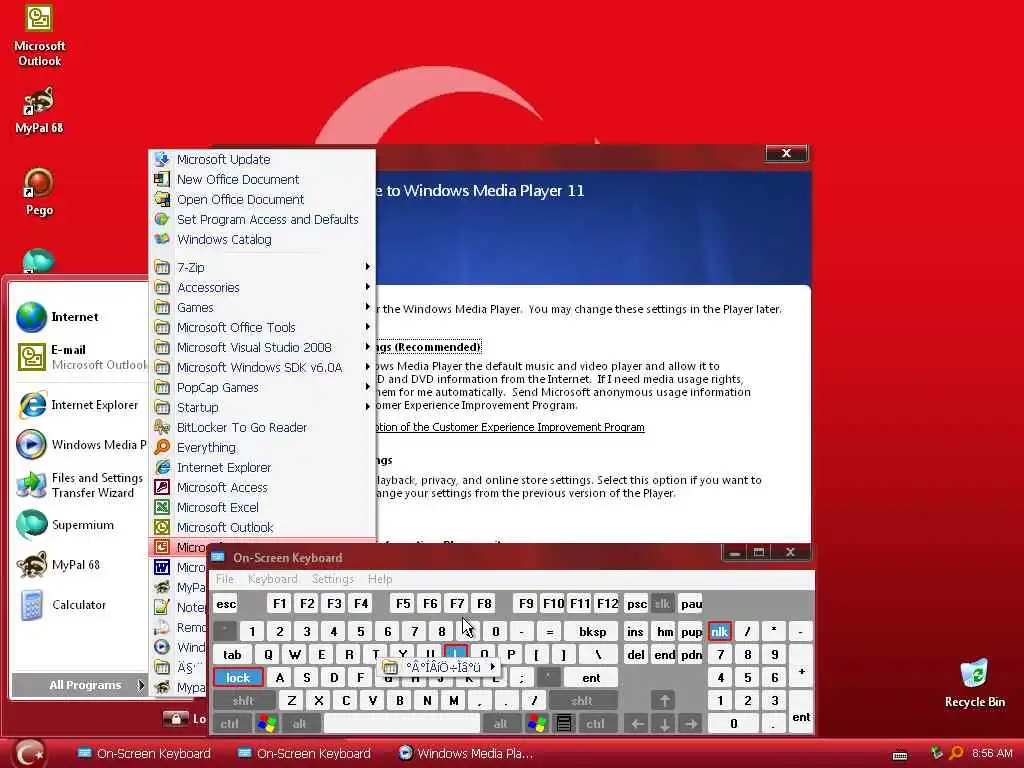
Task: Select New Office Document entry
Action: [x=263, y=180]
